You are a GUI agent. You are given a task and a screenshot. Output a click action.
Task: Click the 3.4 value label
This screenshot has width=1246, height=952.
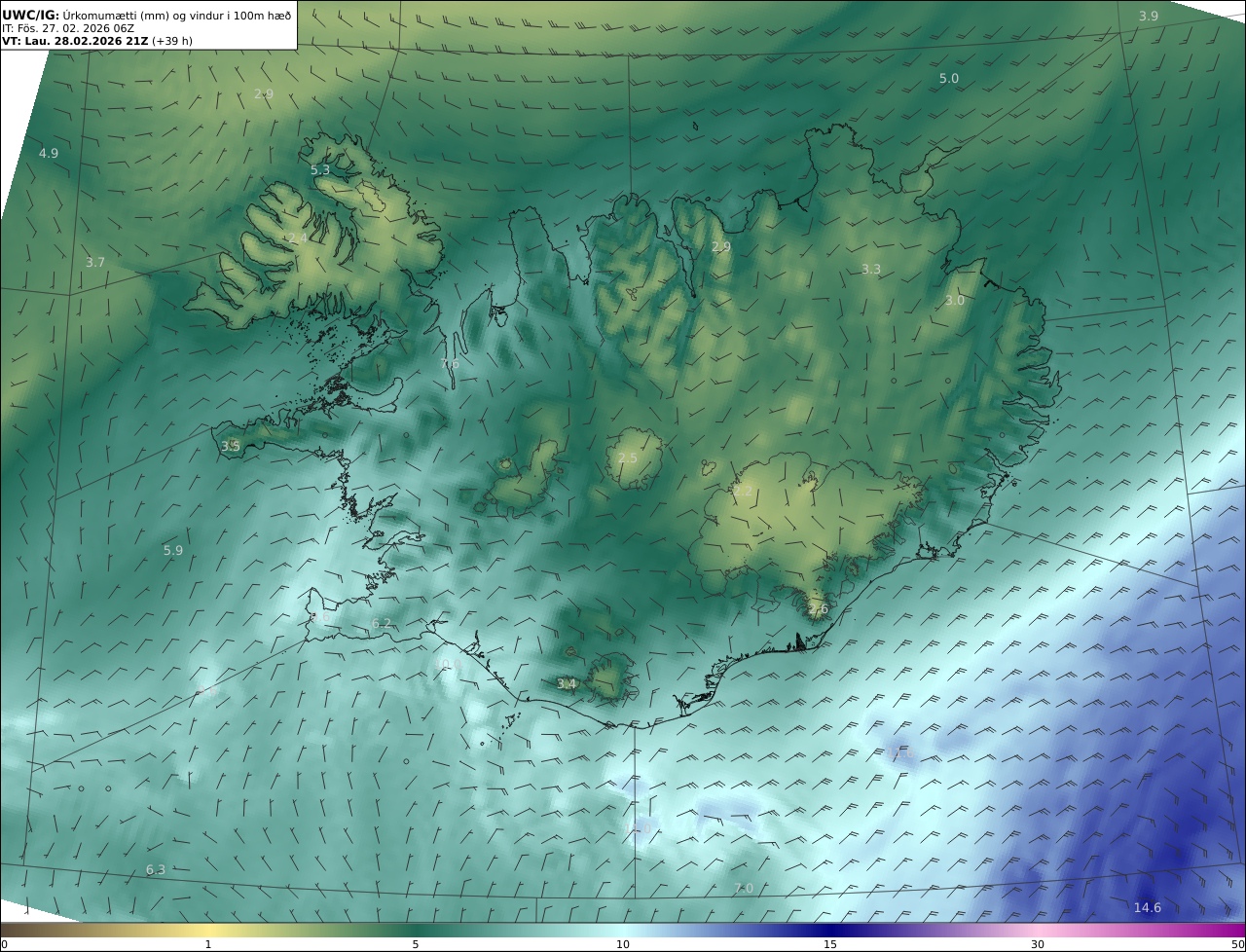[x=567, y=684]
